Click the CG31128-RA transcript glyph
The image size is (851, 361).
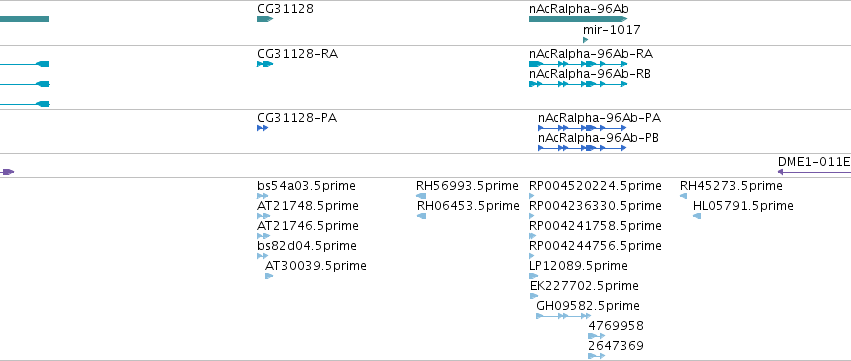coord(265,64)
